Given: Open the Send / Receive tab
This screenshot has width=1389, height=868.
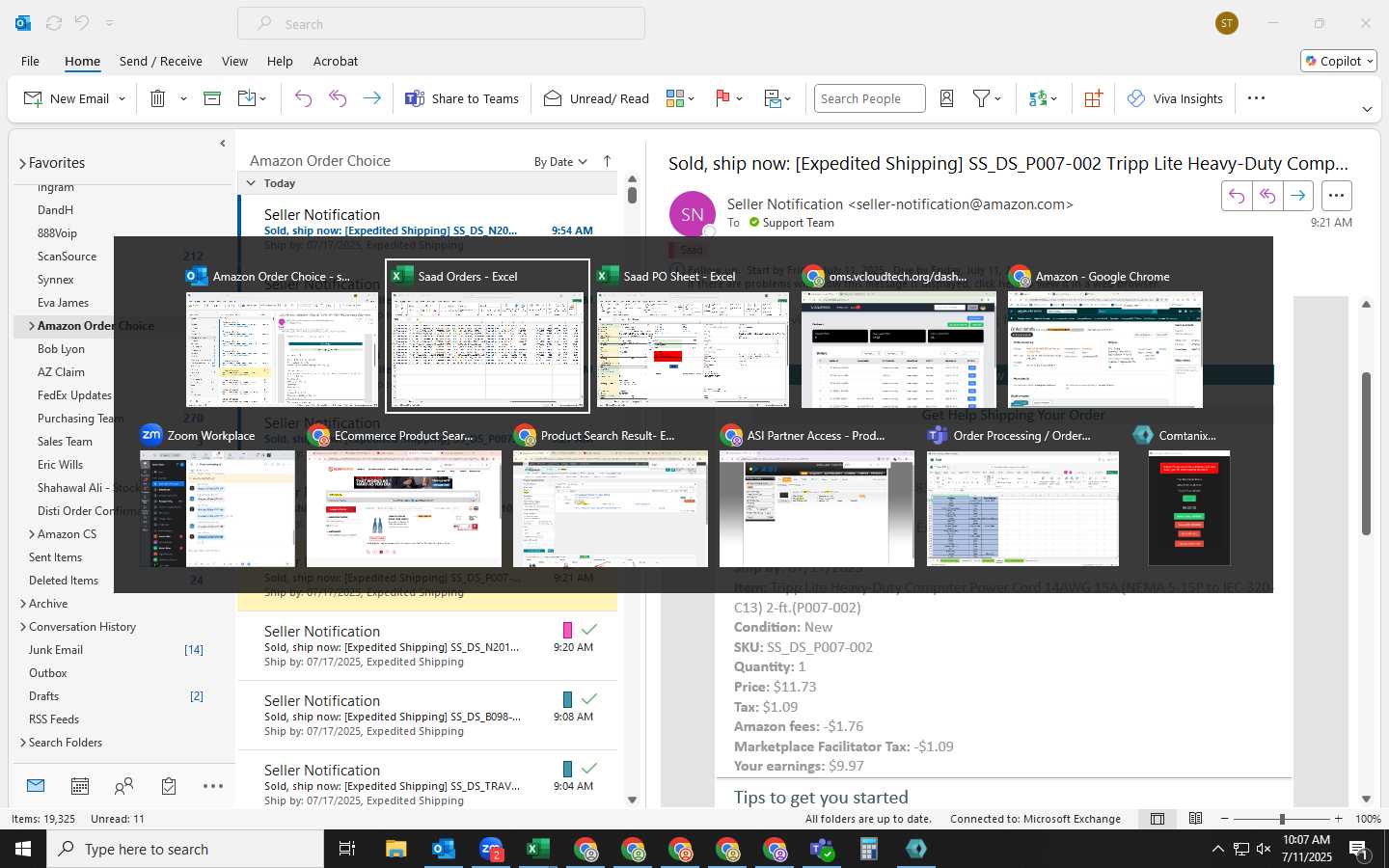Looking at the screenshot, I should [160, 61].
